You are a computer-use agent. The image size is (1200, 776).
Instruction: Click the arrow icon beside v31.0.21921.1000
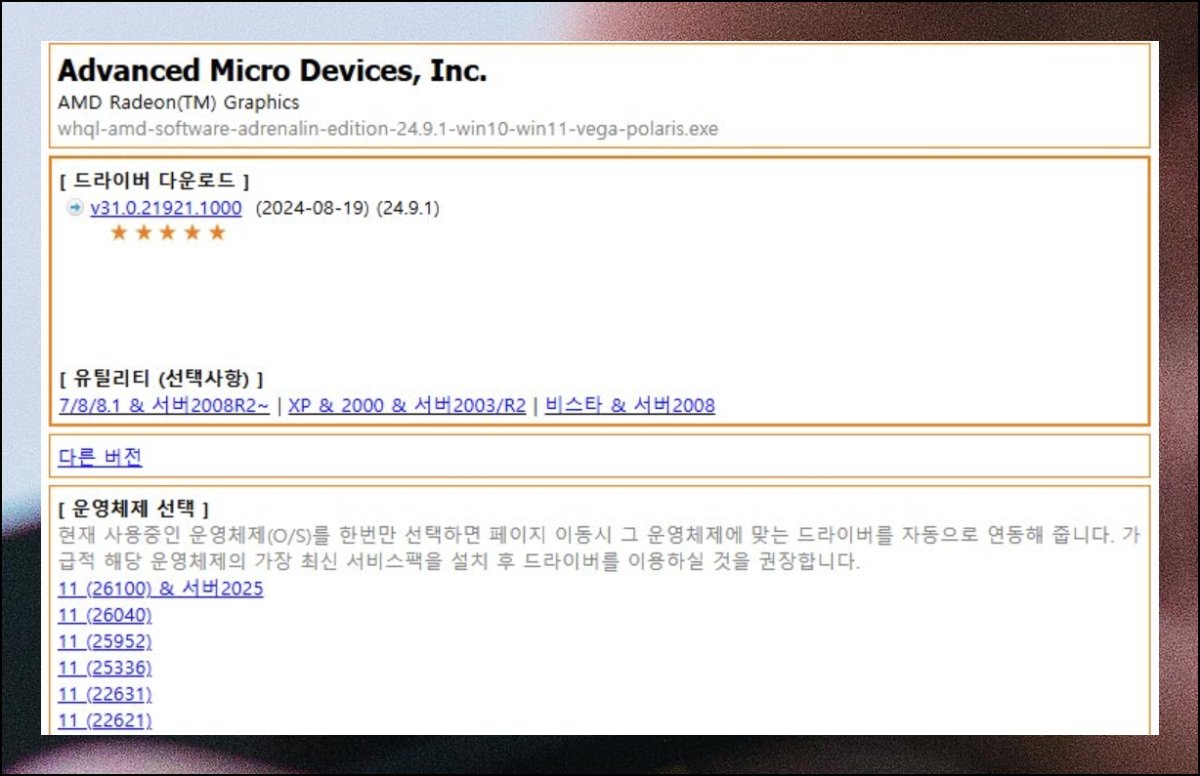[75, 208]
